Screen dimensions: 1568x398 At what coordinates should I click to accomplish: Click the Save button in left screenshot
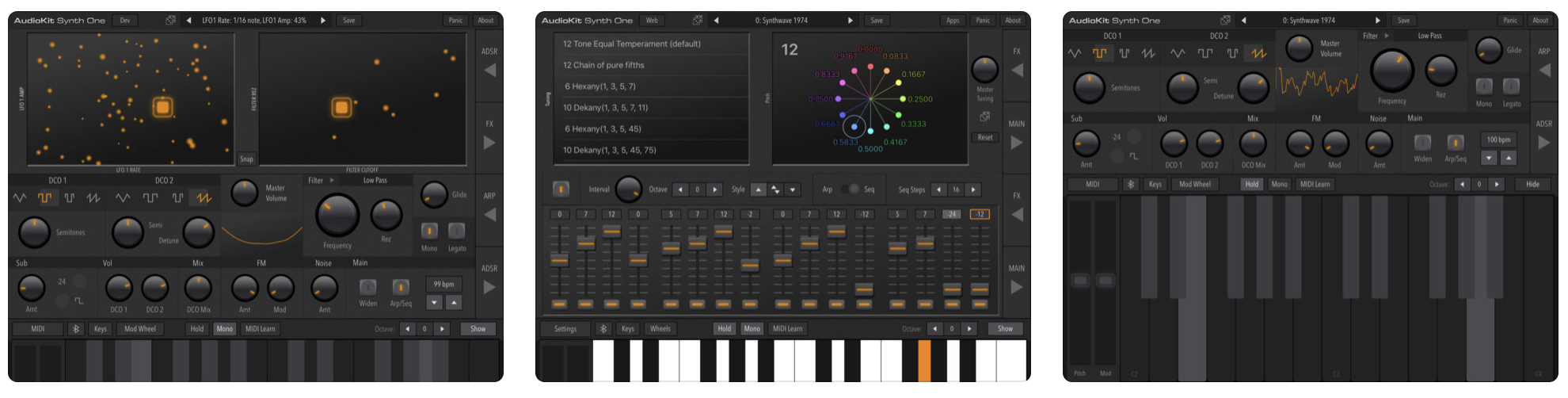point(349,20)
